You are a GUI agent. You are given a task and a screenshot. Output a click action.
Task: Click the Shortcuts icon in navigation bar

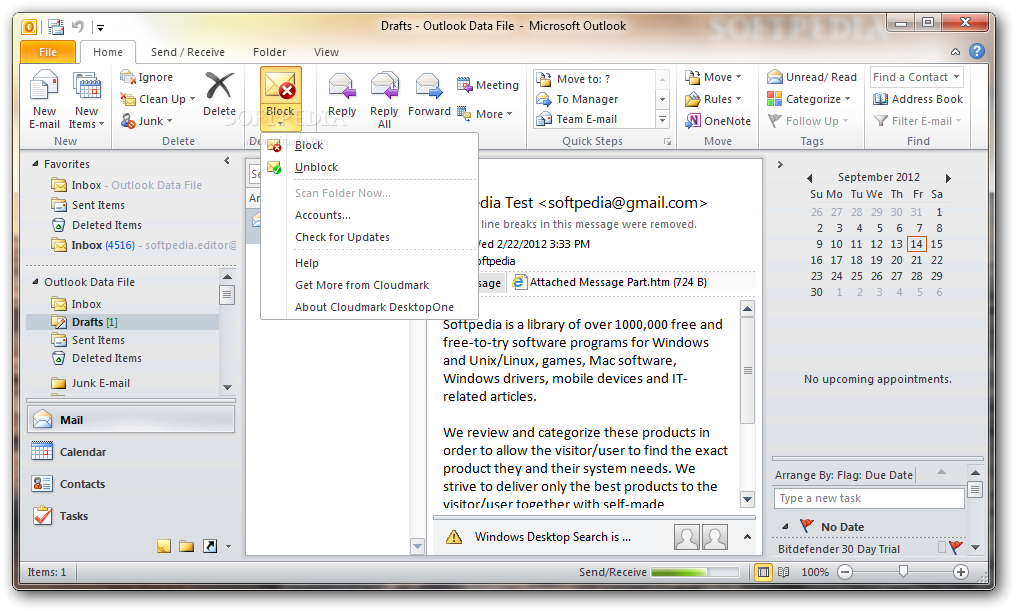(x=210, y=546)
